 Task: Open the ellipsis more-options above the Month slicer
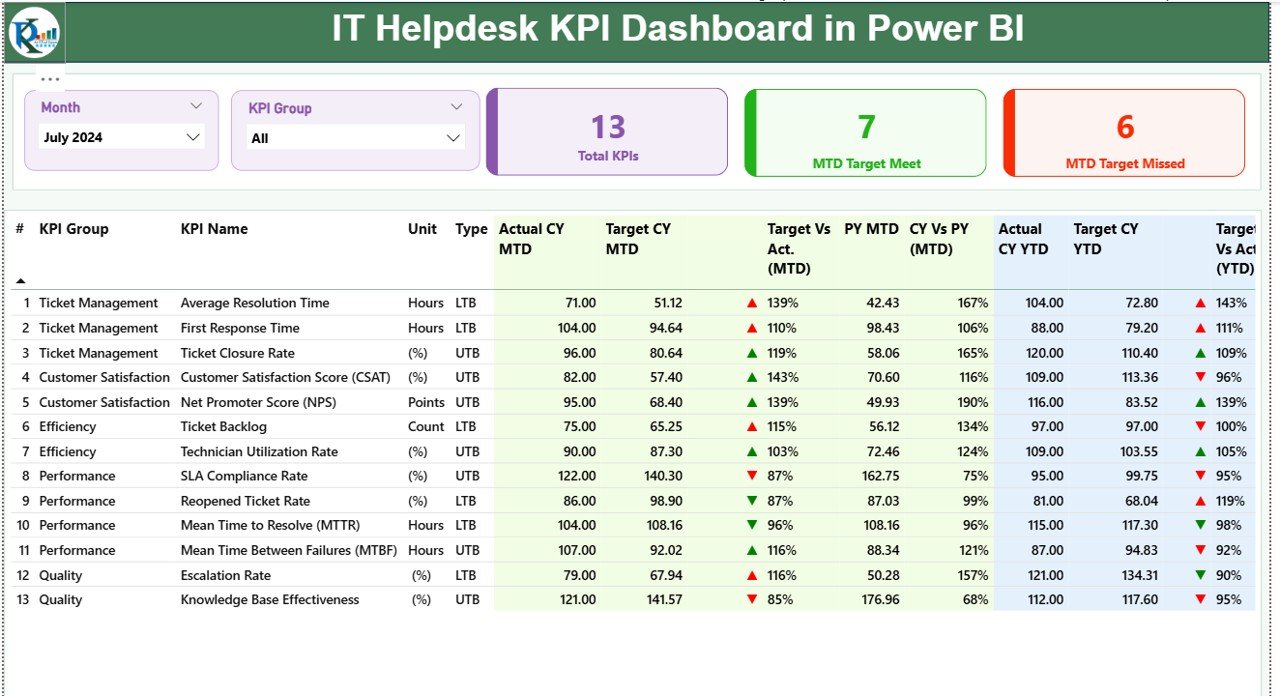[x=49, y=77]
